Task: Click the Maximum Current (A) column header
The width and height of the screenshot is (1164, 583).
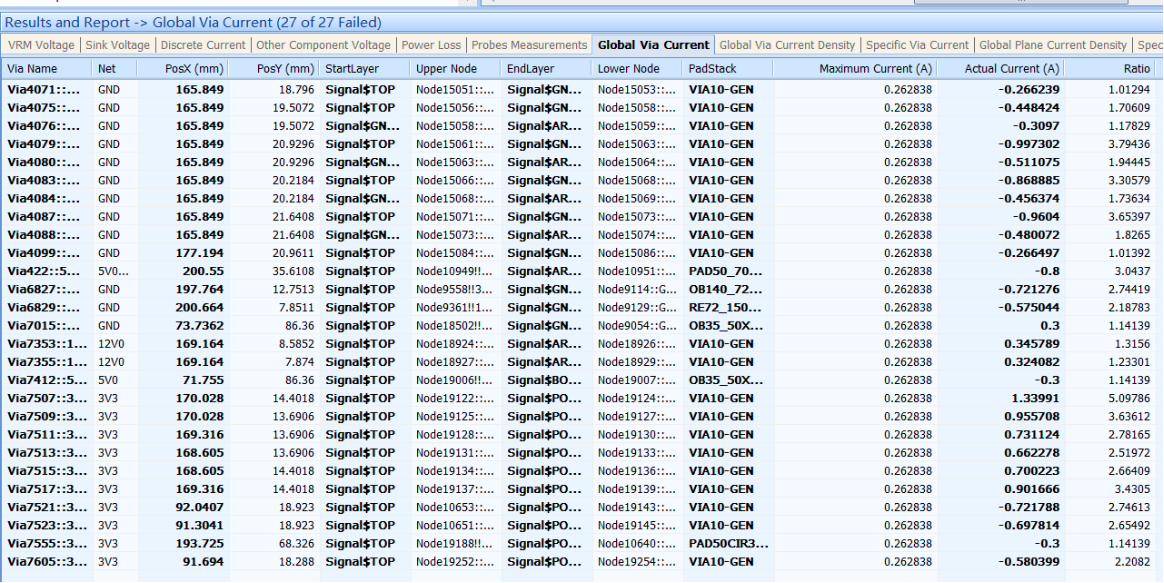Action: tap(855, 68)
